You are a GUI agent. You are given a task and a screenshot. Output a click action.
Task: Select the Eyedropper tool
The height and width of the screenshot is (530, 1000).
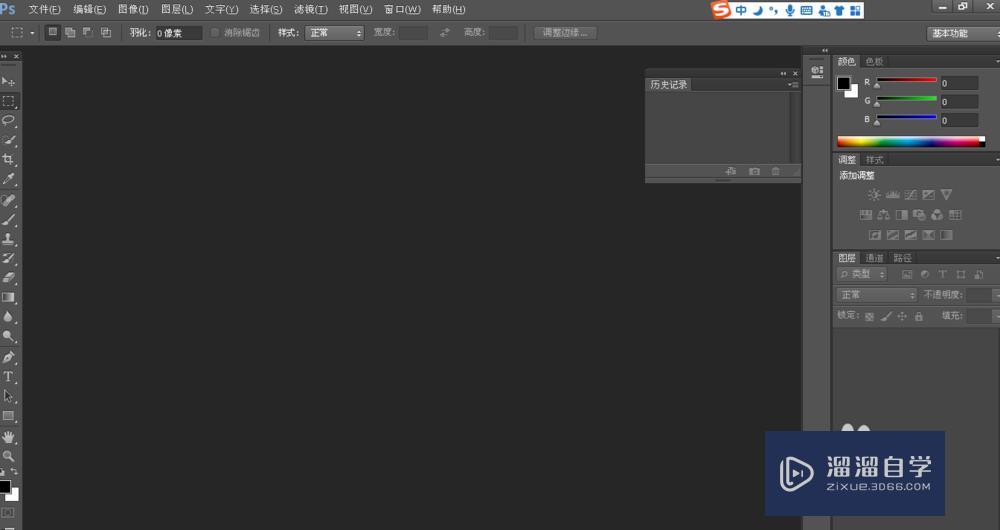point(8,179)
